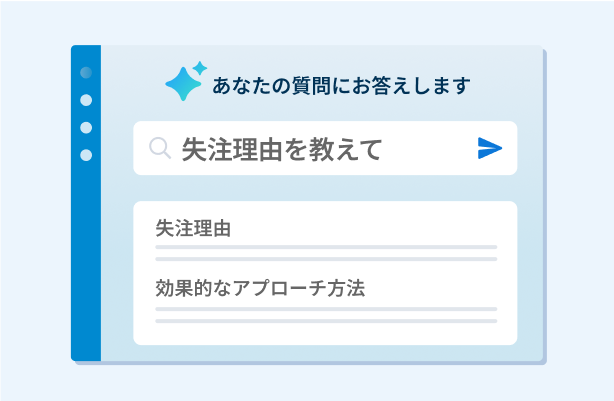Image resolution: width=614 pixels, height=401 pixels.
Task: Open the 失注理由 result heading
Action: click(193, 228)
